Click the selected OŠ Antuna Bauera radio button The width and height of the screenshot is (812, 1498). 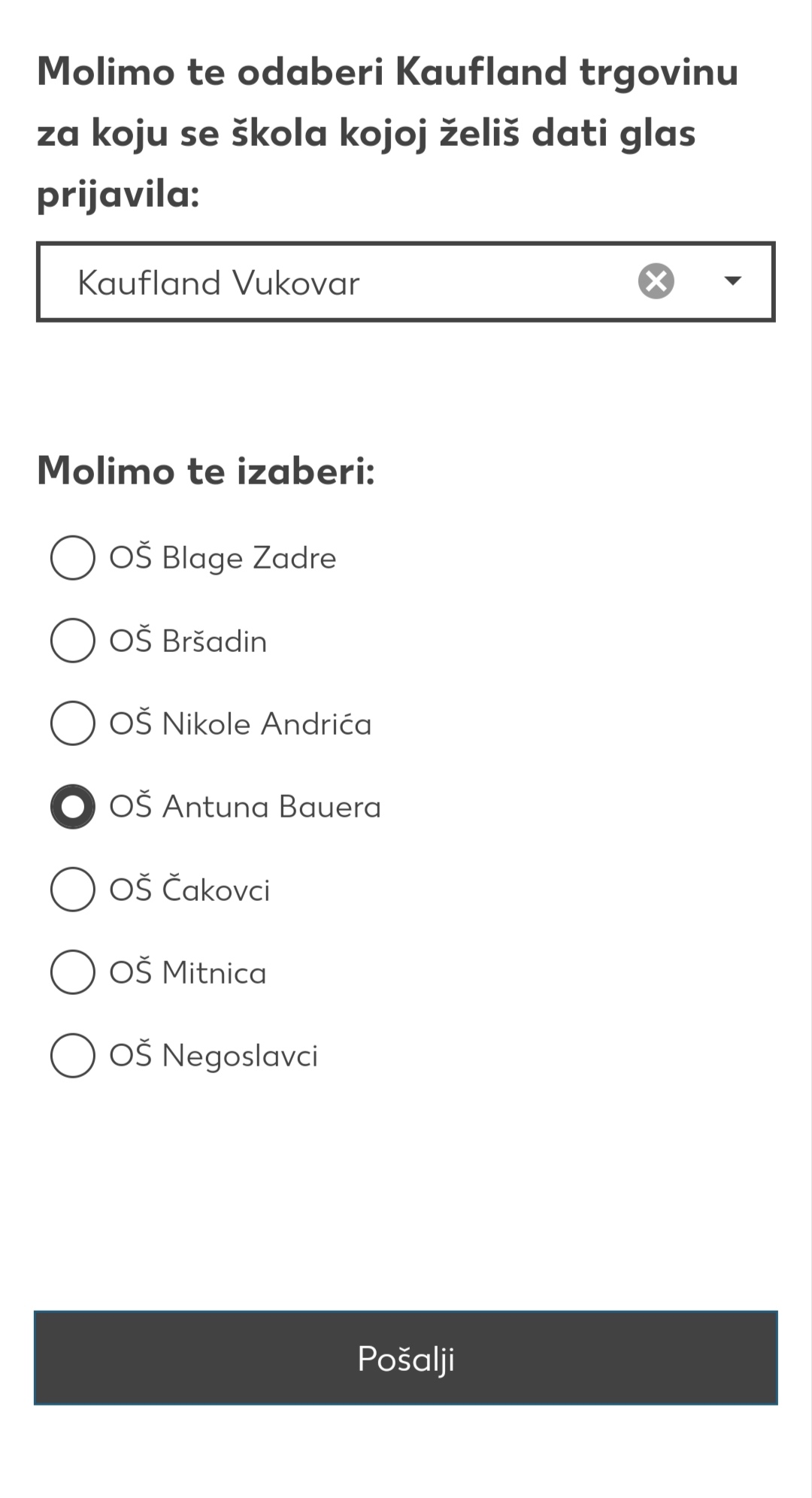[73, 806]
